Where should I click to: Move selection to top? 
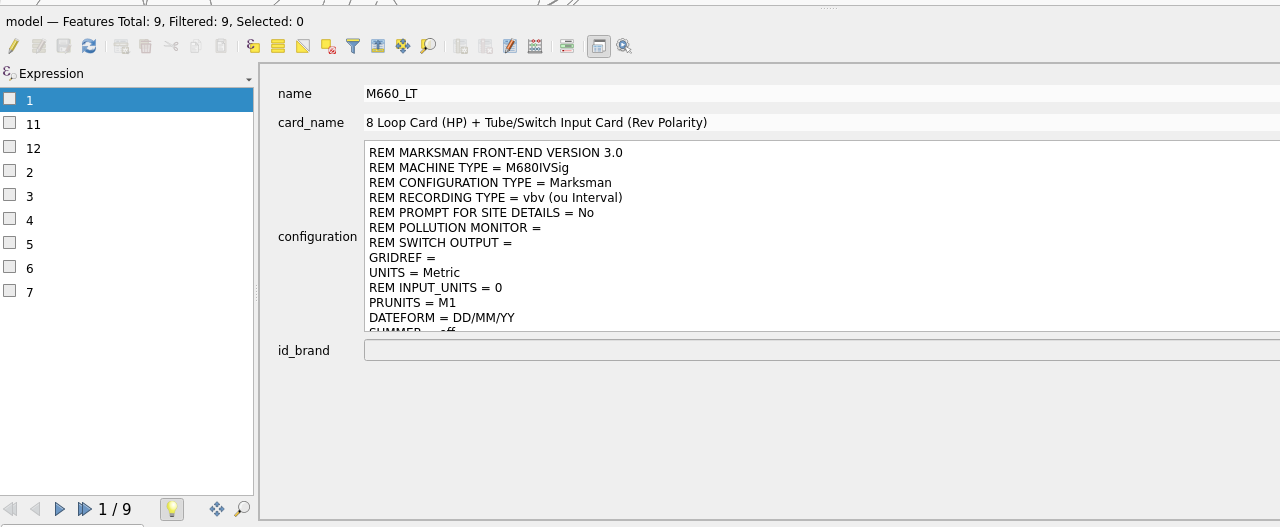tap(378, 46)
